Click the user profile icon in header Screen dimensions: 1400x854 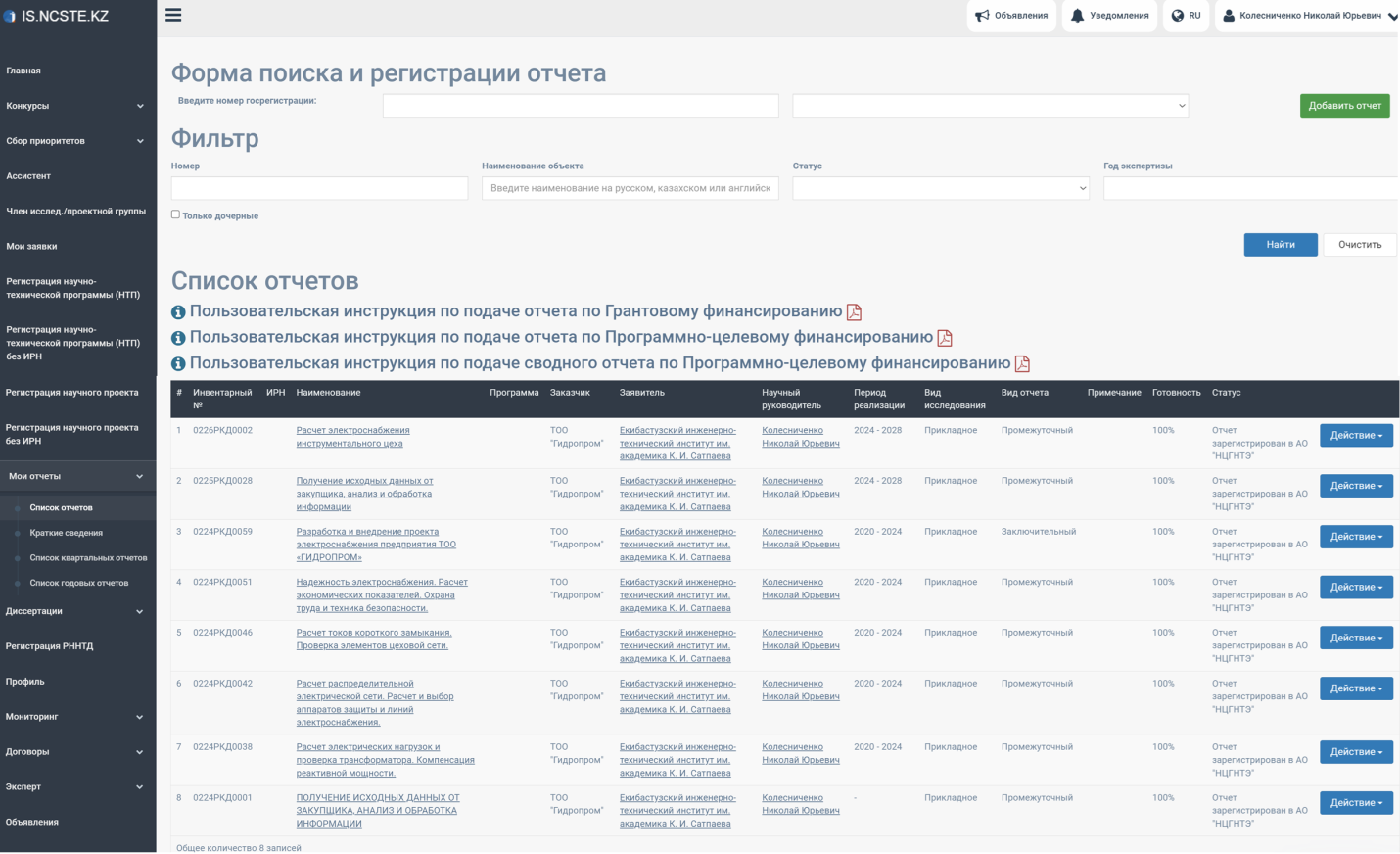point(1229,16)
